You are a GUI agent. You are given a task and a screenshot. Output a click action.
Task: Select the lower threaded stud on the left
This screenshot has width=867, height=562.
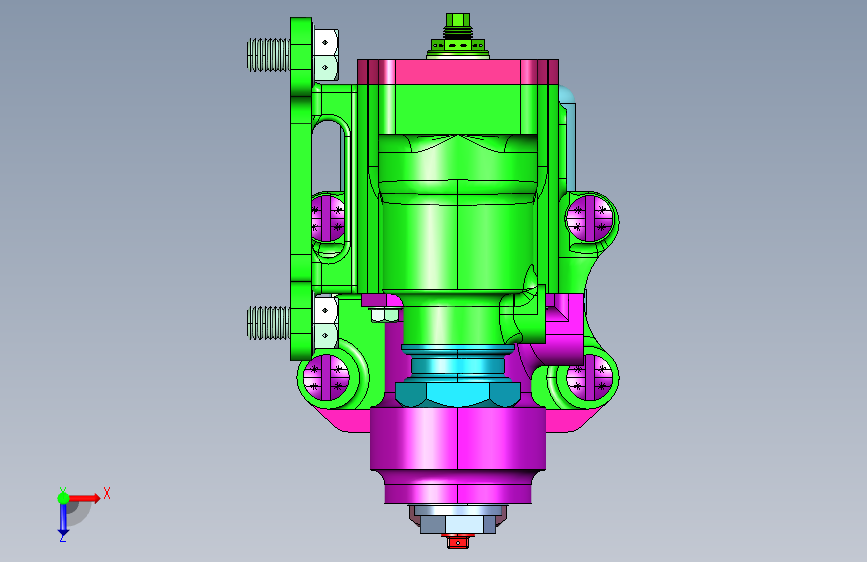click(268, 322)
